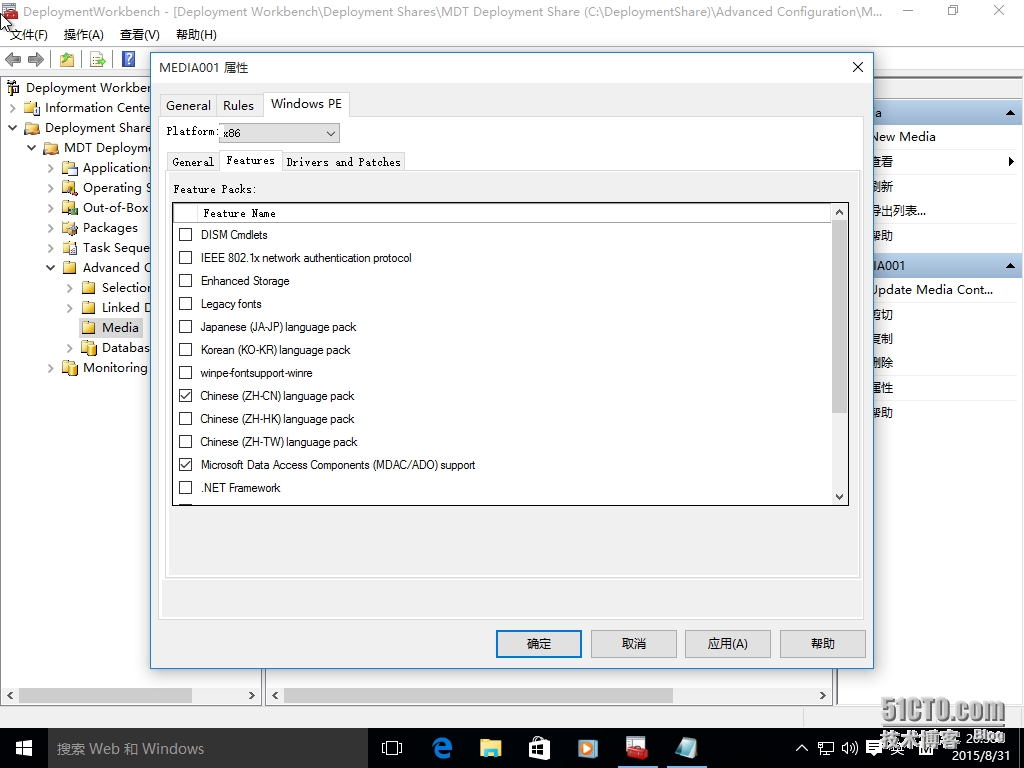This screenshot has width=1024, height=768.
Task: Click Update Media Content action
Action: pyautogui.click(x=933, y=289)
